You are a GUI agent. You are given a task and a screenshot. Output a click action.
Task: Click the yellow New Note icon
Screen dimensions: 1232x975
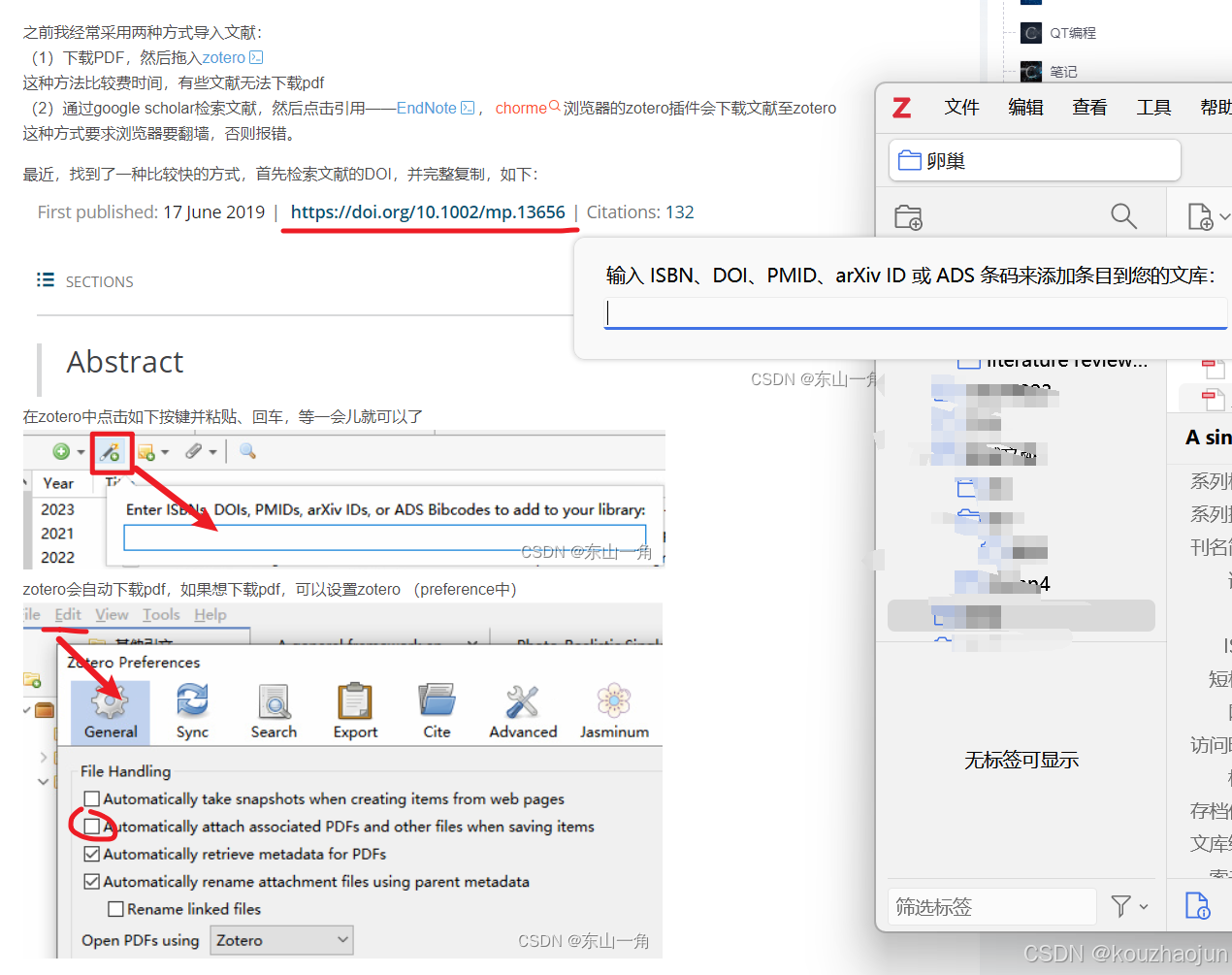[x=146, y=452]
